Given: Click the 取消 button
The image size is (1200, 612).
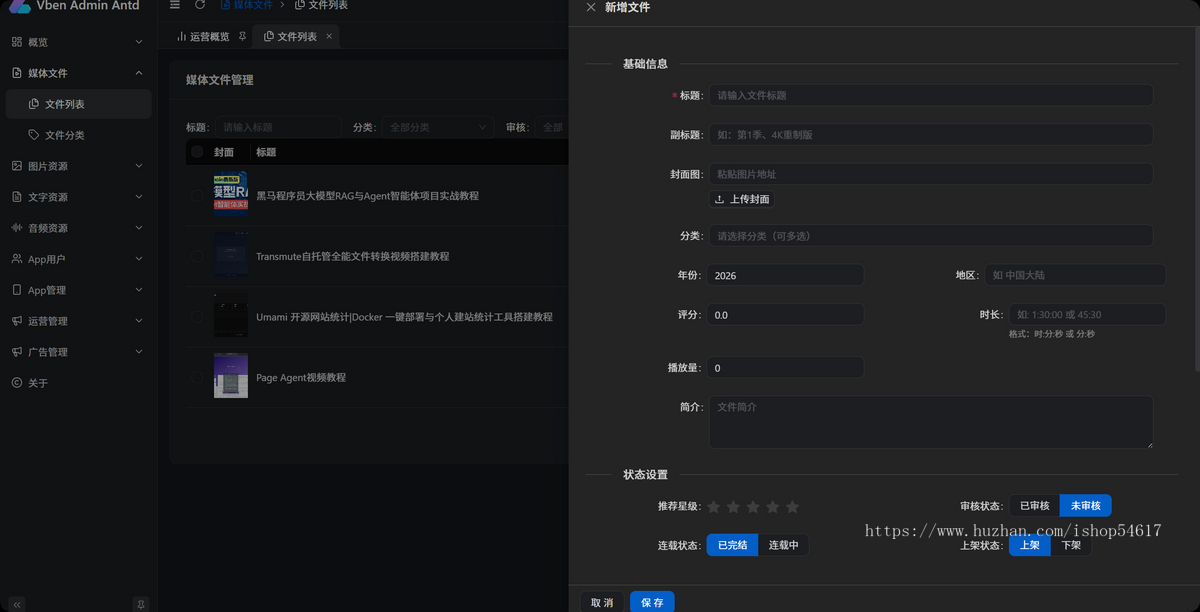Looking at the screenshot, I should coord(602,602).
